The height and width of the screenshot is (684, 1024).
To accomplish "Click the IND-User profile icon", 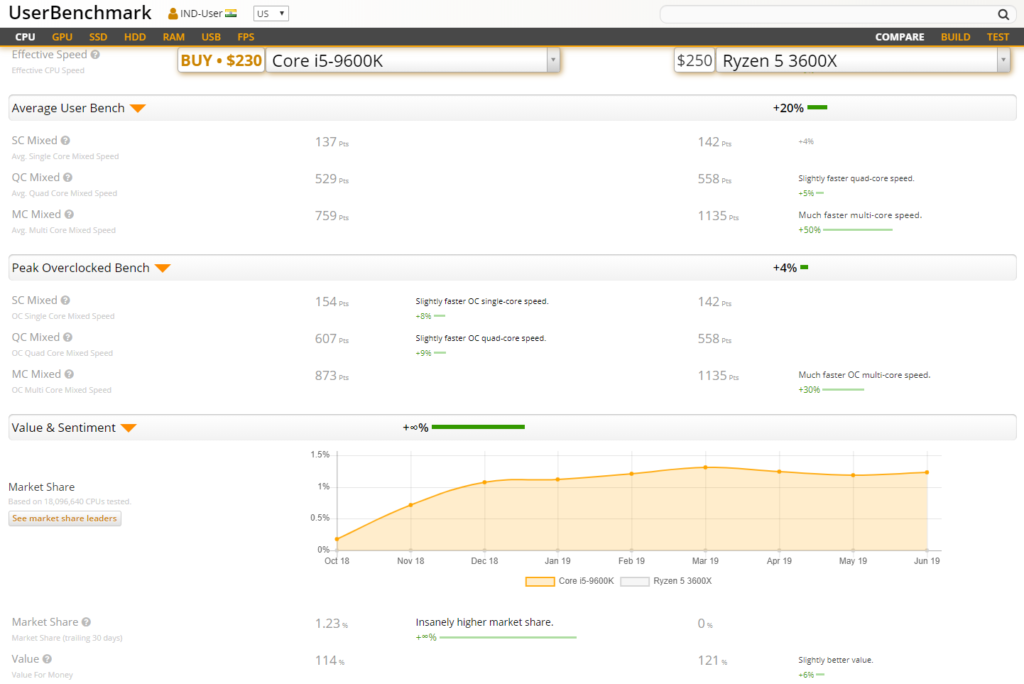I will click(172, 14).
